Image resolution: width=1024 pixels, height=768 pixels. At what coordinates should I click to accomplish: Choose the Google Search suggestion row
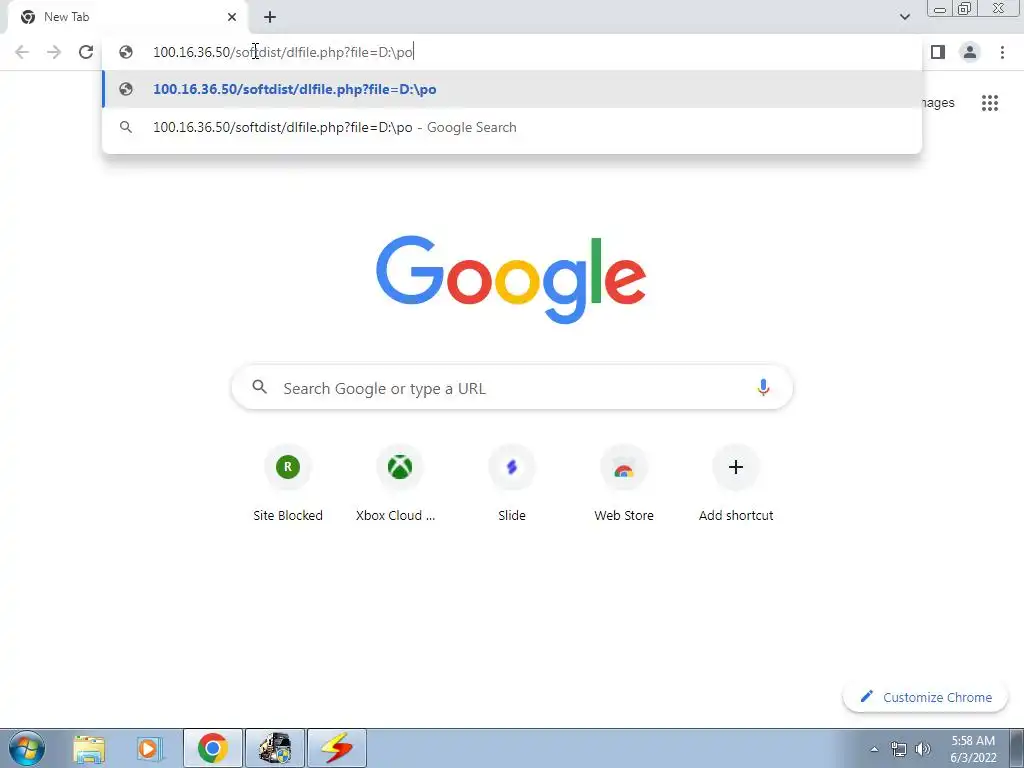(x=512, y=127)
